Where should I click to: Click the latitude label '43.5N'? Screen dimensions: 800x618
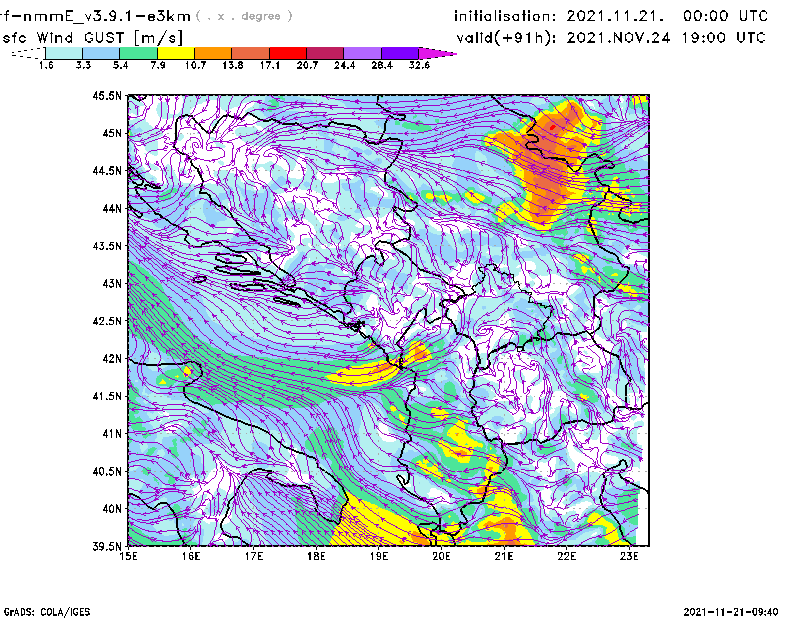[107, 245]
